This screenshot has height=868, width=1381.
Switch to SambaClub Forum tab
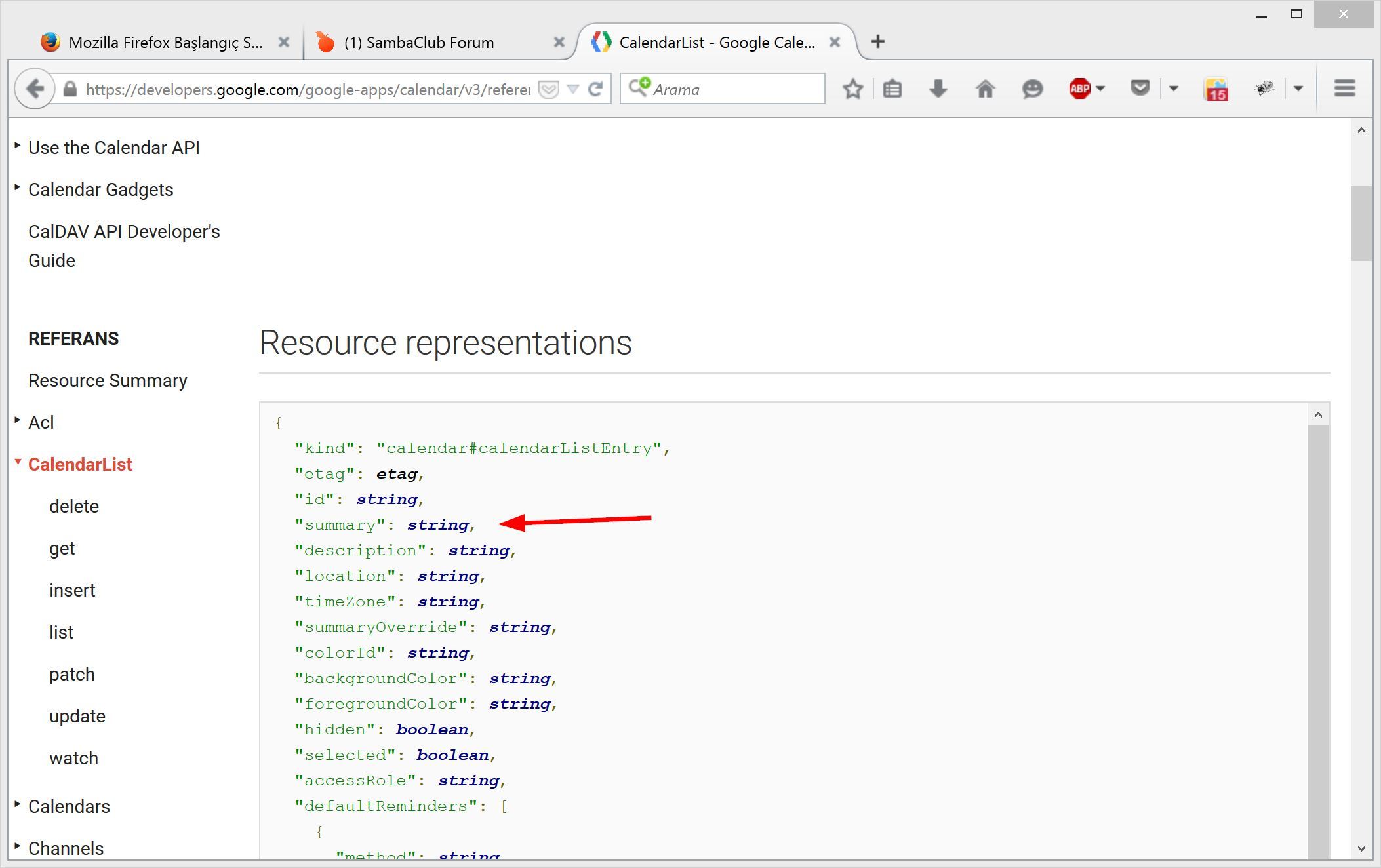(420, 43)
